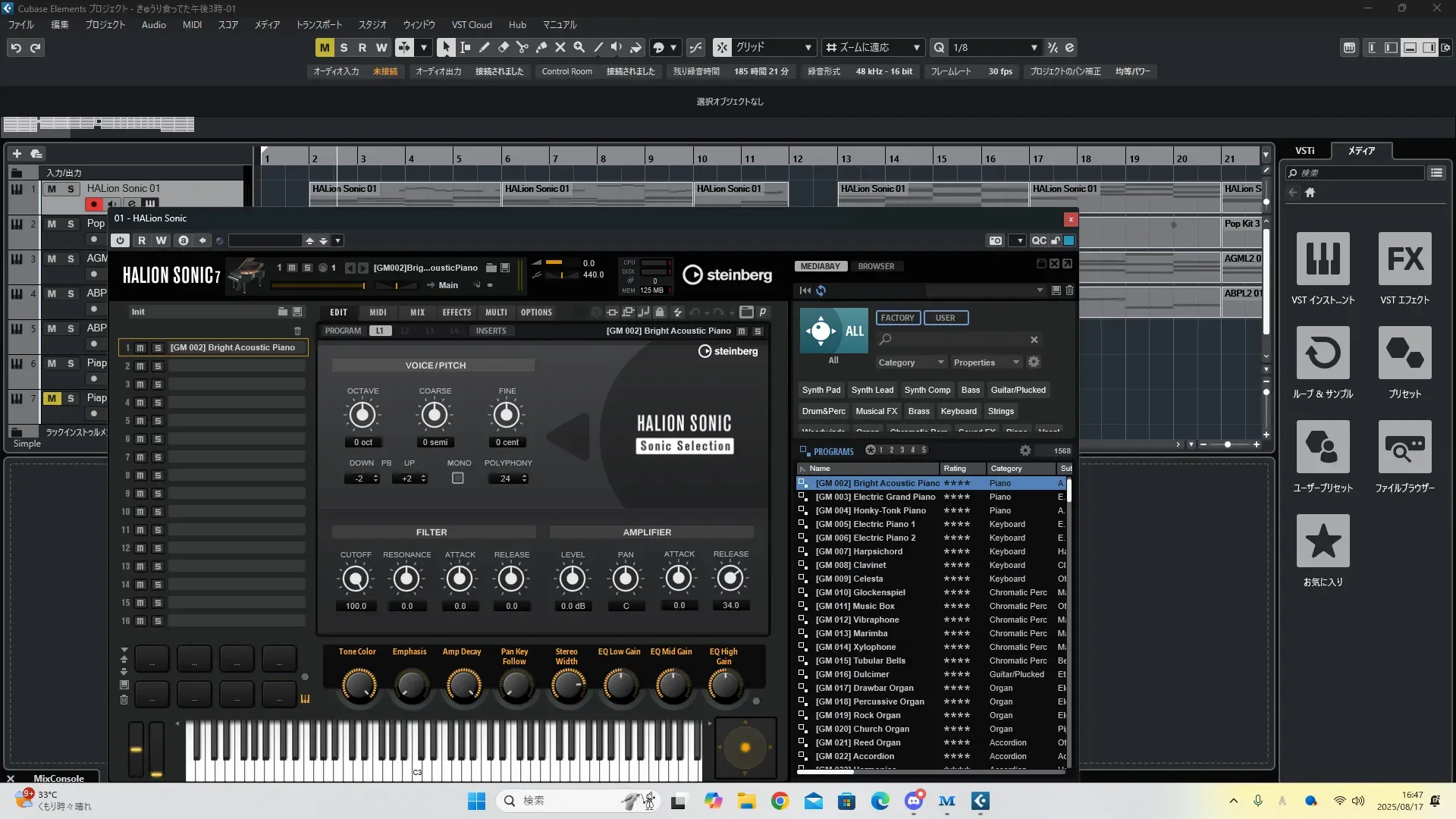
Task: Open the MIDI menu in menu bar
Action: pyautogui.click(x=192, y=24)
